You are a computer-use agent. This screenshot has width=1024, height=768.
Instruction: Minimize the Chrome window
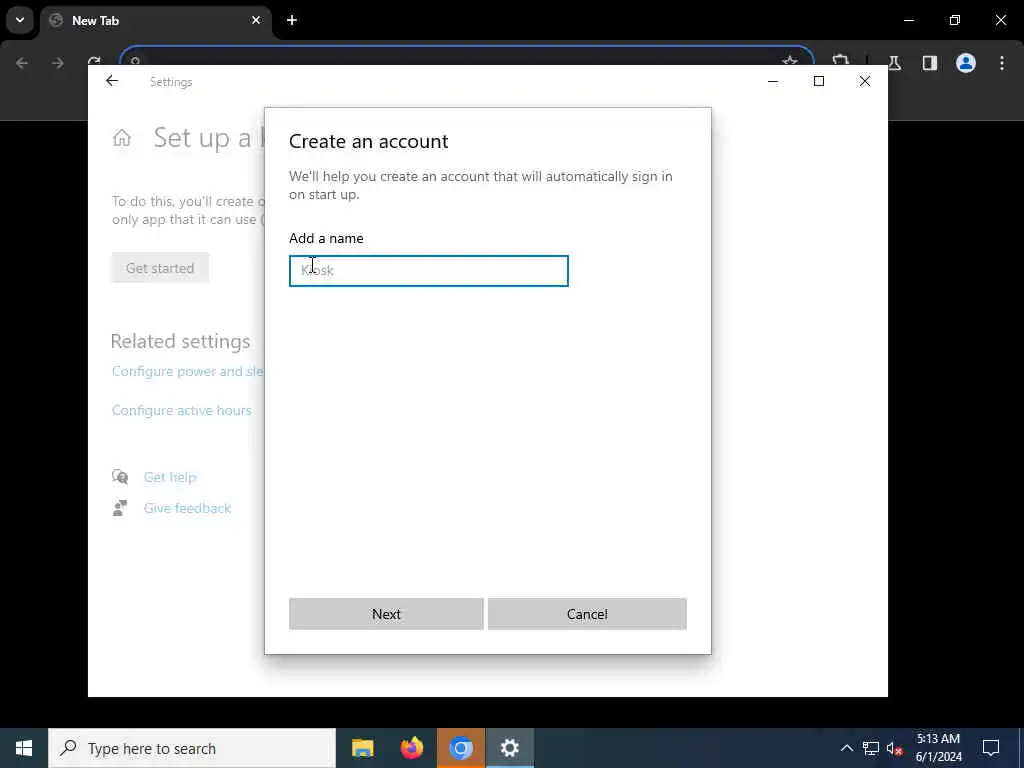tap(908, 20)
